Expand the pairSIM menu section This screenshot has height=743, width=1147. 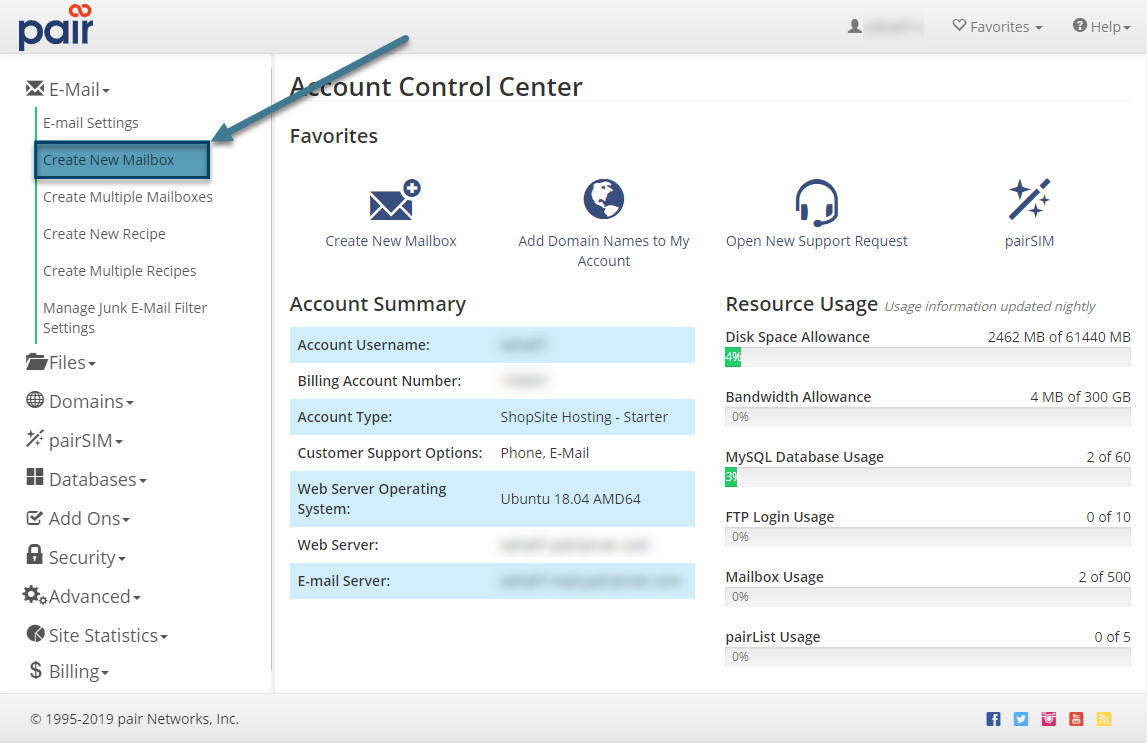coord(75,440)
